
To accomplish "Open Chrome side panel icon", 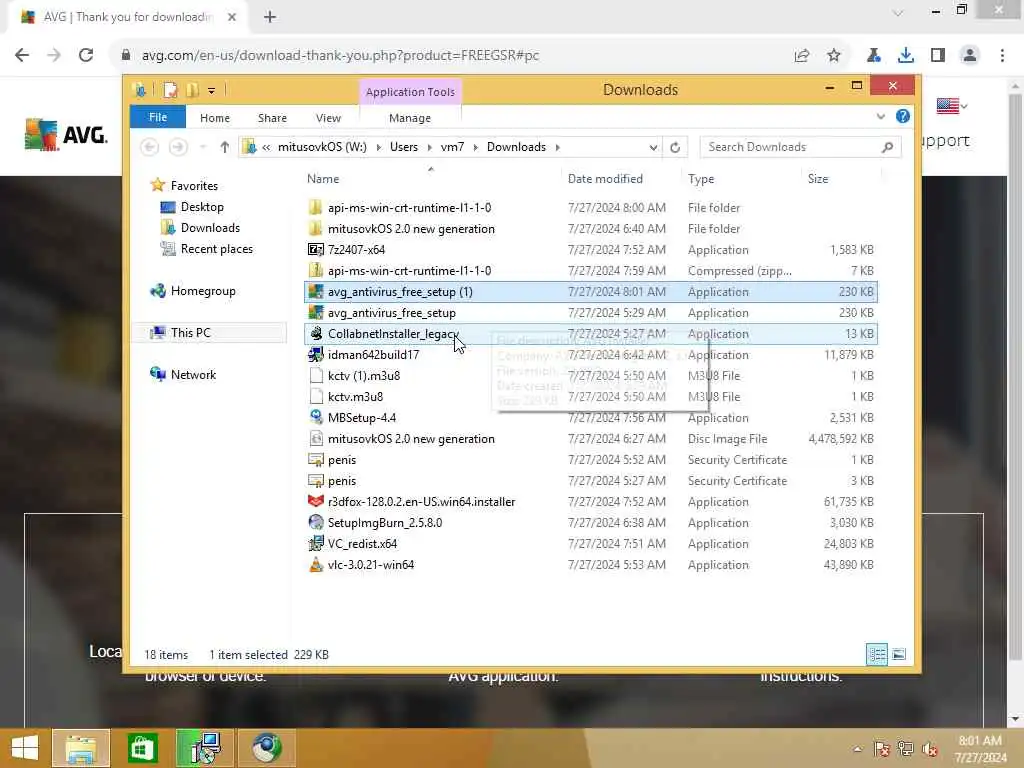I will (938, 56).
